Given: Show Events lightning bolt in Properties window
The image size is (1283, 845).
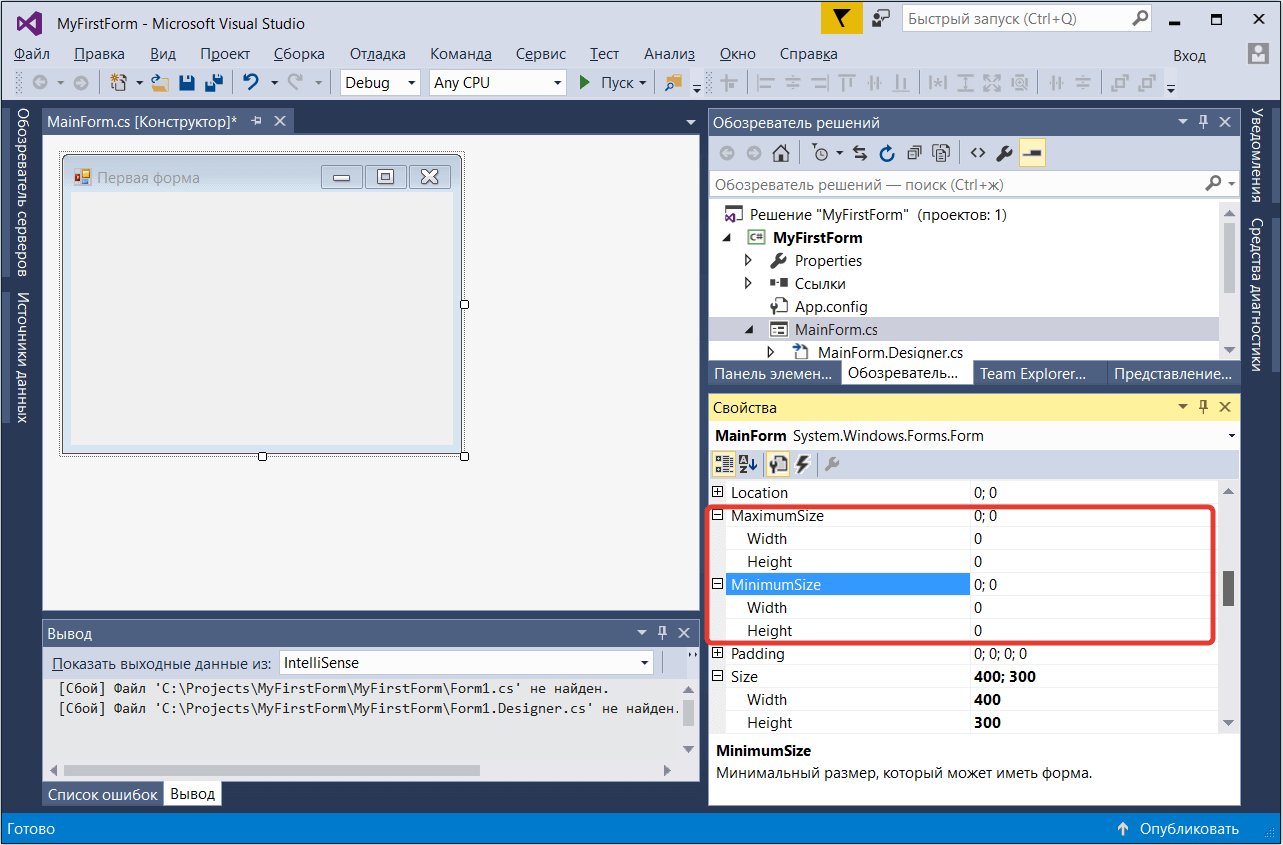Looking at the screenshot, I should 802,464.
